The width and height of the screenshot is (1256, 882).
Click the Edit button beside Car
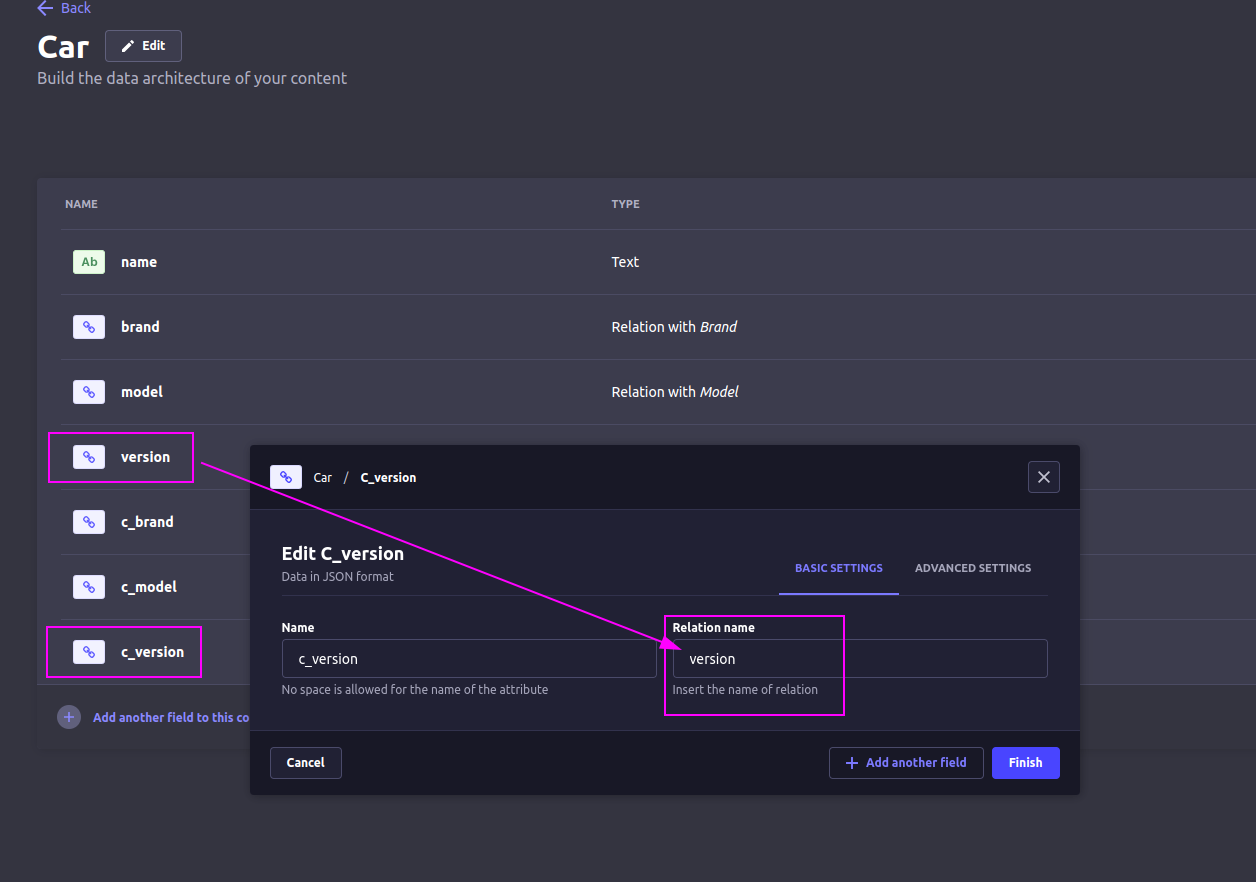coord(143,46)
